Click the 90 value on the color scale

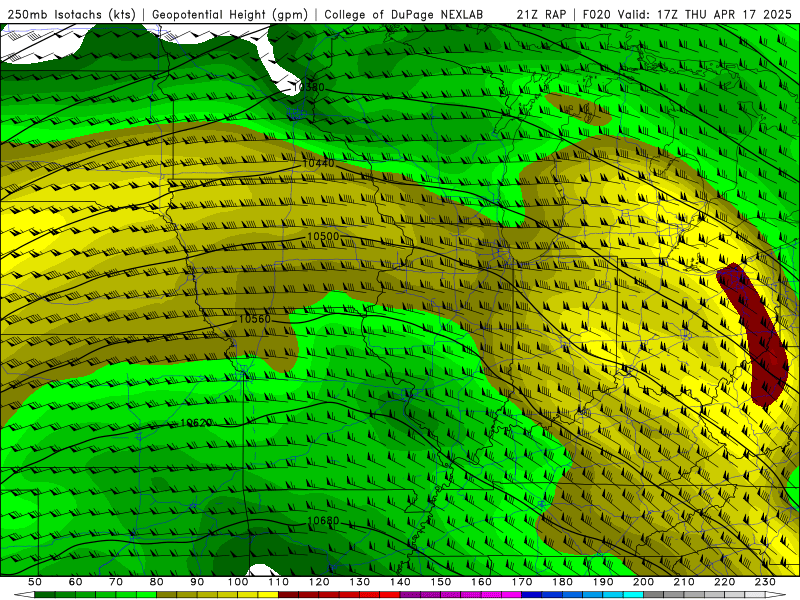197,582
